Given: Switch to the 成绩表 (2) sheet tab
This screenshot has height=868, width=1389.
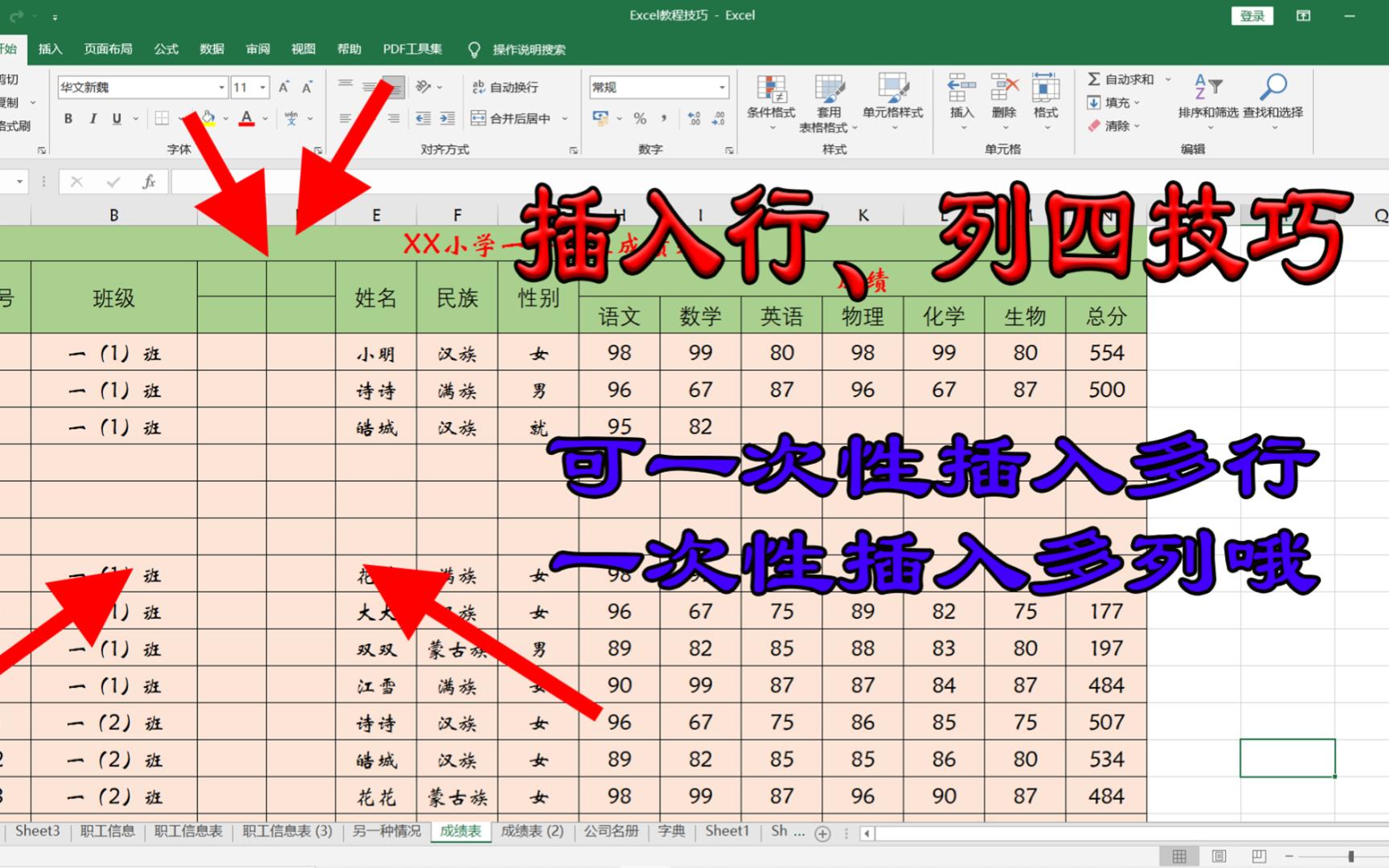Looking at the screenshot, I should [x=532, y=831].
